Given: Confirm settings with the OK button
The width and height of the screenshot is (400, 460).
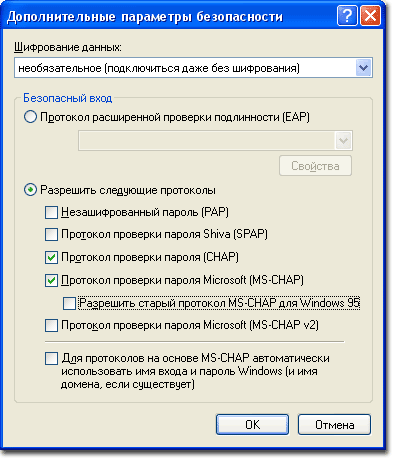Looking at the screenshot, I should [252, 424].
